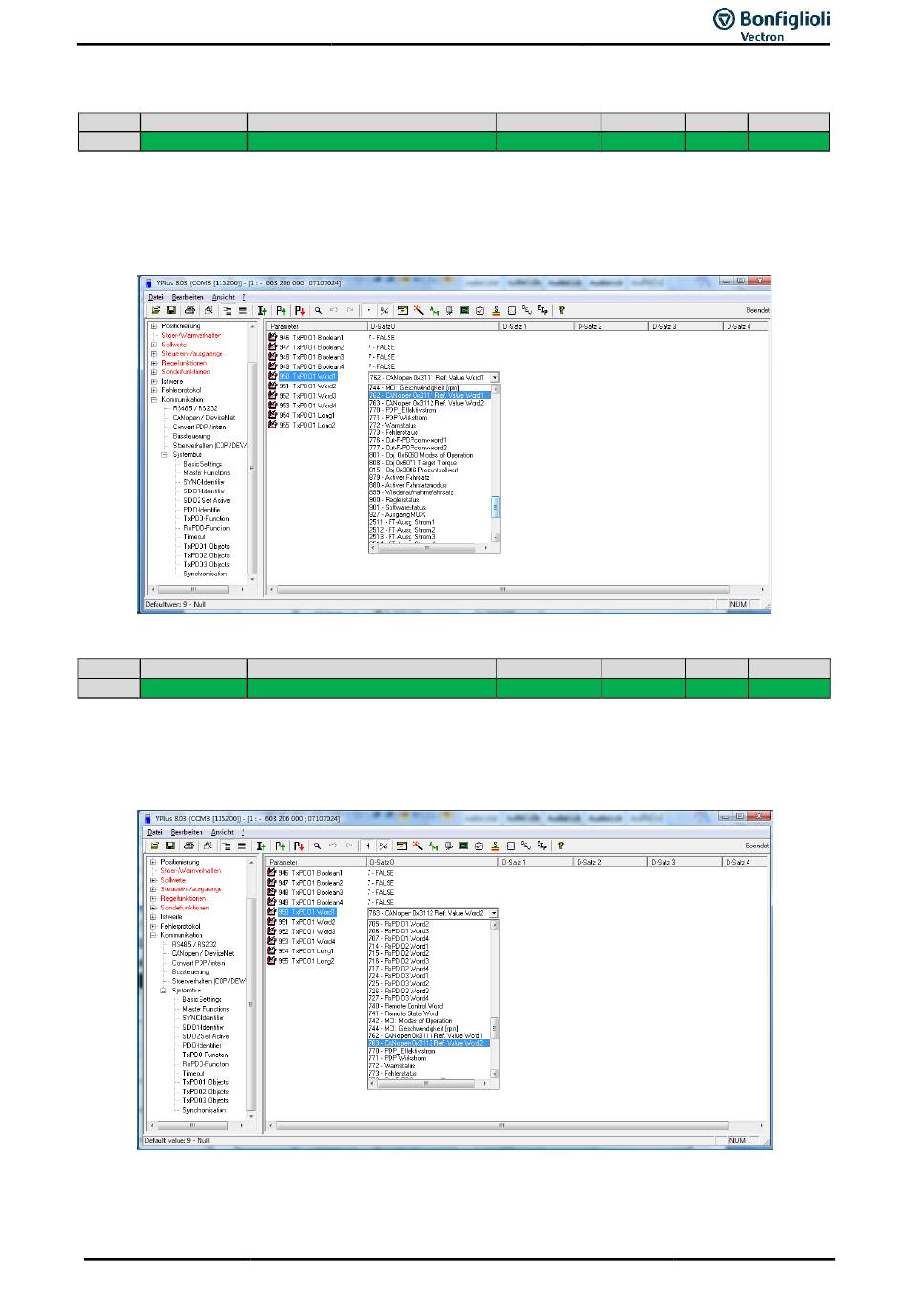Image resolution: width=907 pixels, height=1316 pixels.
Task: Open file icon in lower VPlus toolbar
Action: pyautogui.click(x=155, y=846)
